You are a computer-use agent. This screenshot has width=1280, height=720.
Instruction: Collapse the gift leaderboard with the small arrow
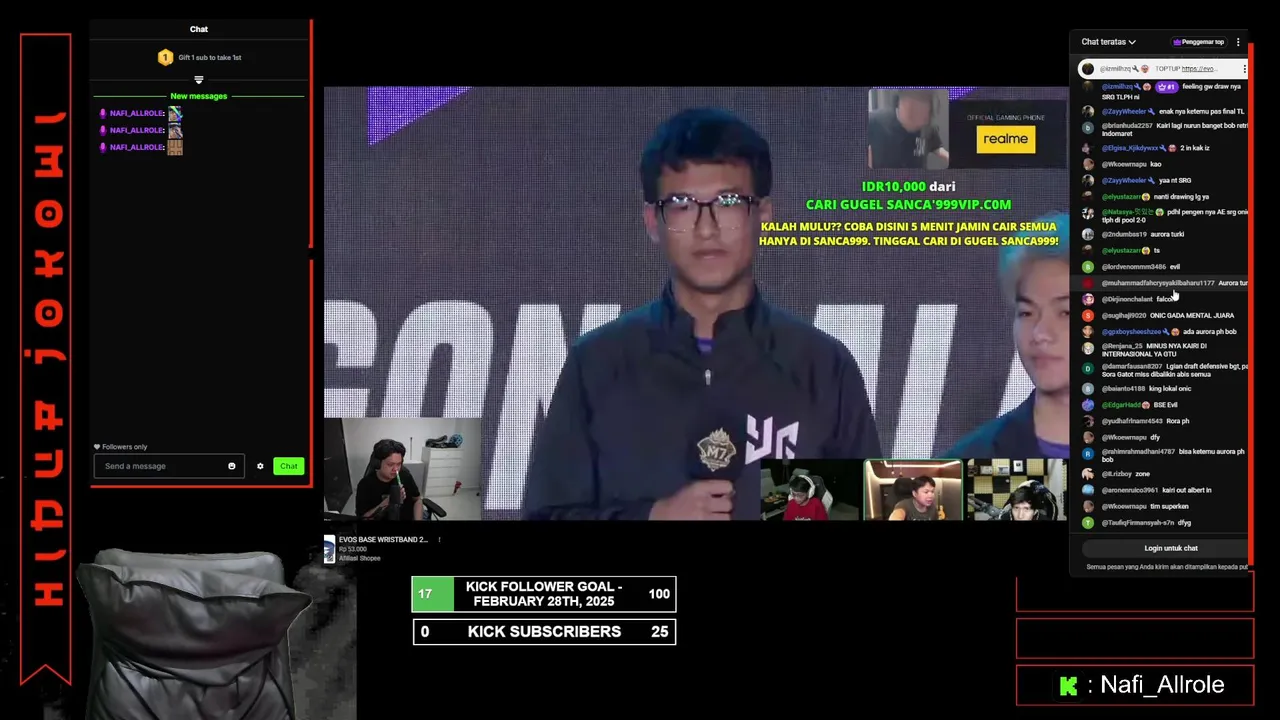(199, 80)
